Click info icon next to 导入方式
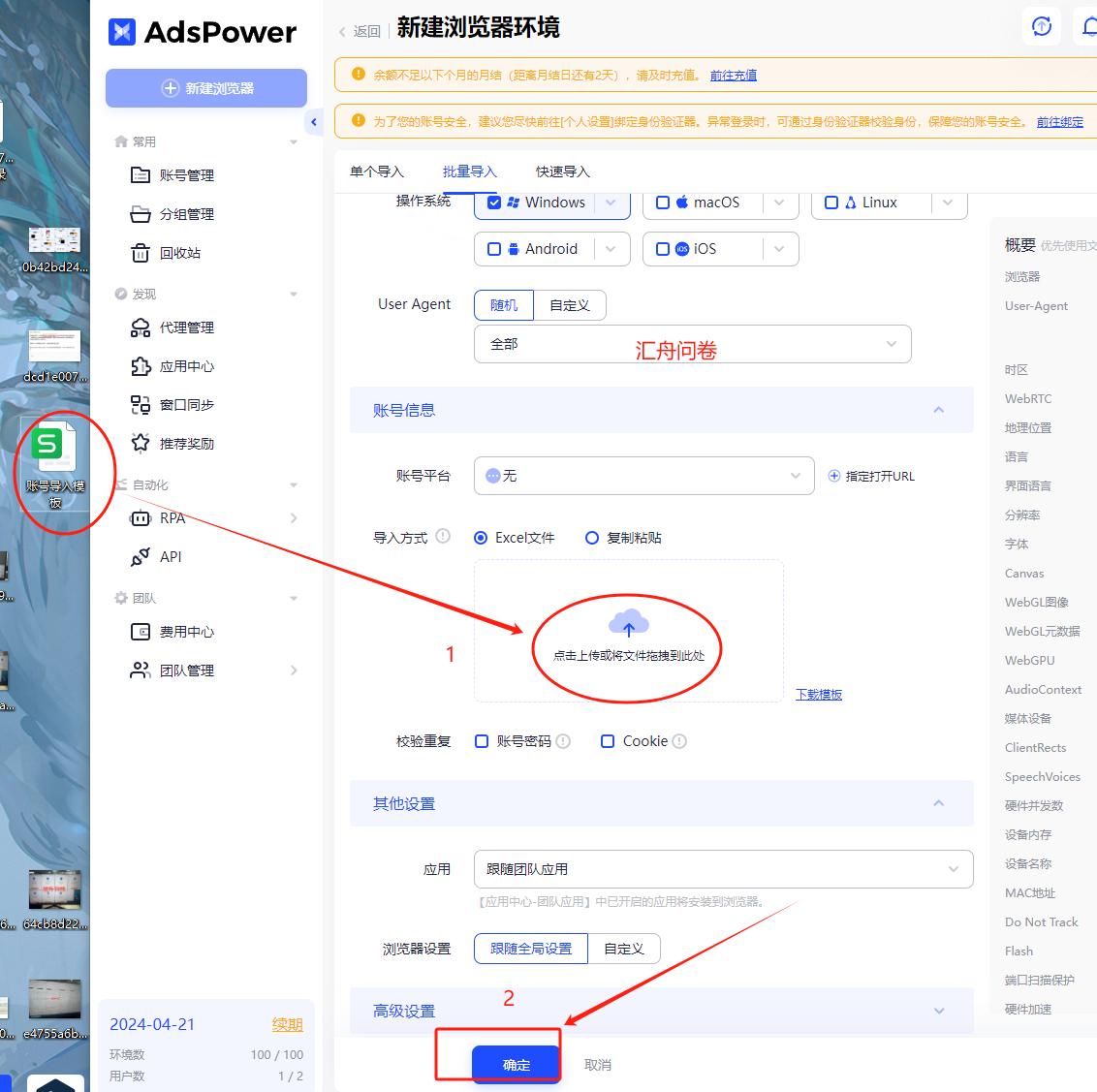 pyautogui.click(x=443, y=536)
